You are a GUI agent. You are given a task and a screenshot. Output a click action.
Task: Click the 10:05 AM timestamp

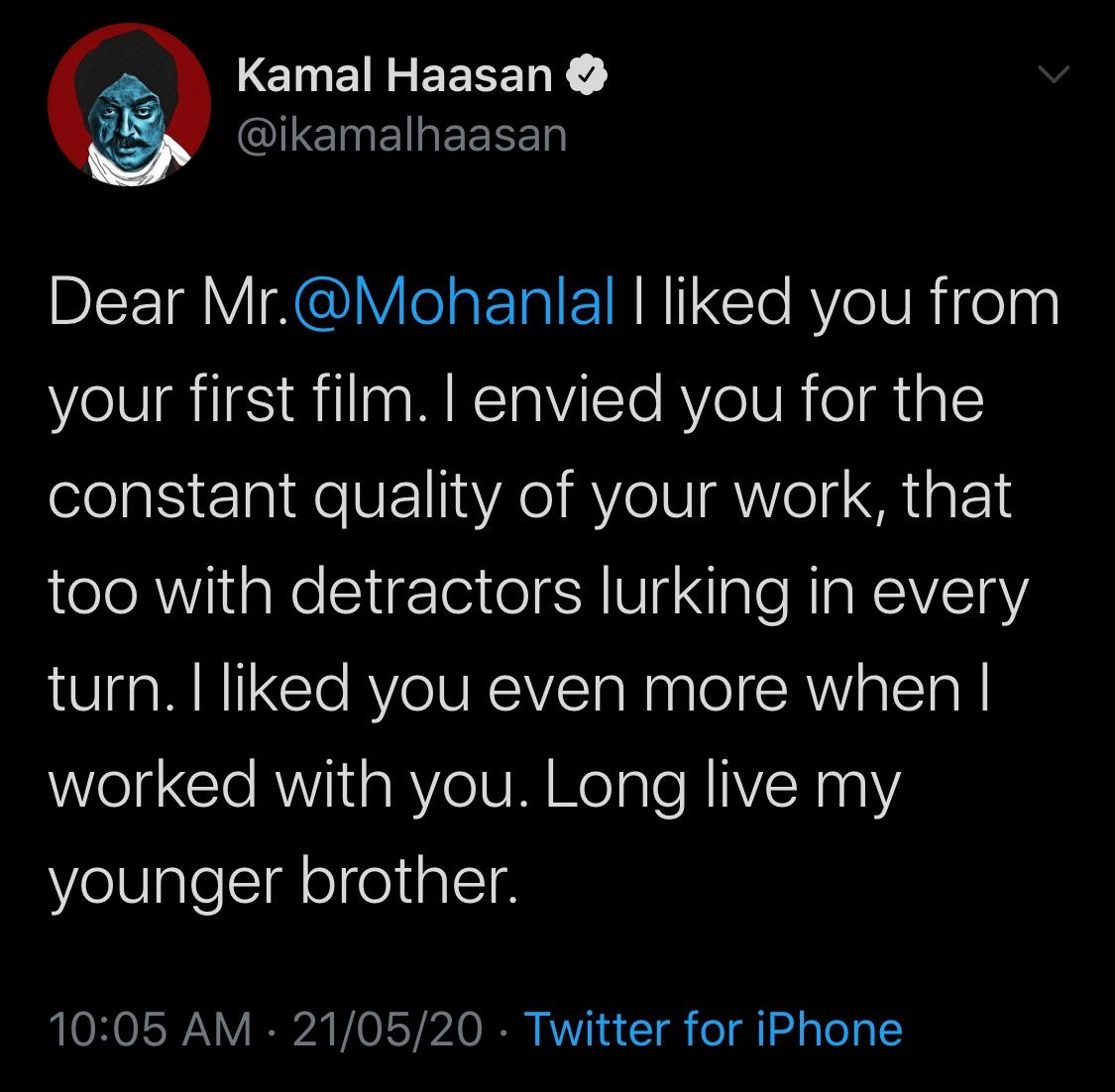point(154,1031)
